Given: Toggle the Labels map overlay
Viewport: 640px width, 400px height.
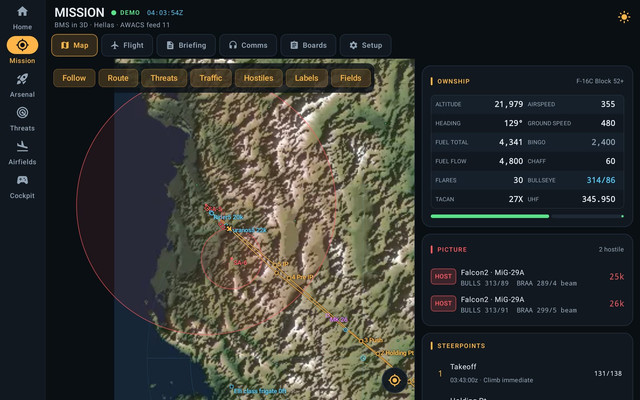Looking at the screenshot, I should [307, 78].
